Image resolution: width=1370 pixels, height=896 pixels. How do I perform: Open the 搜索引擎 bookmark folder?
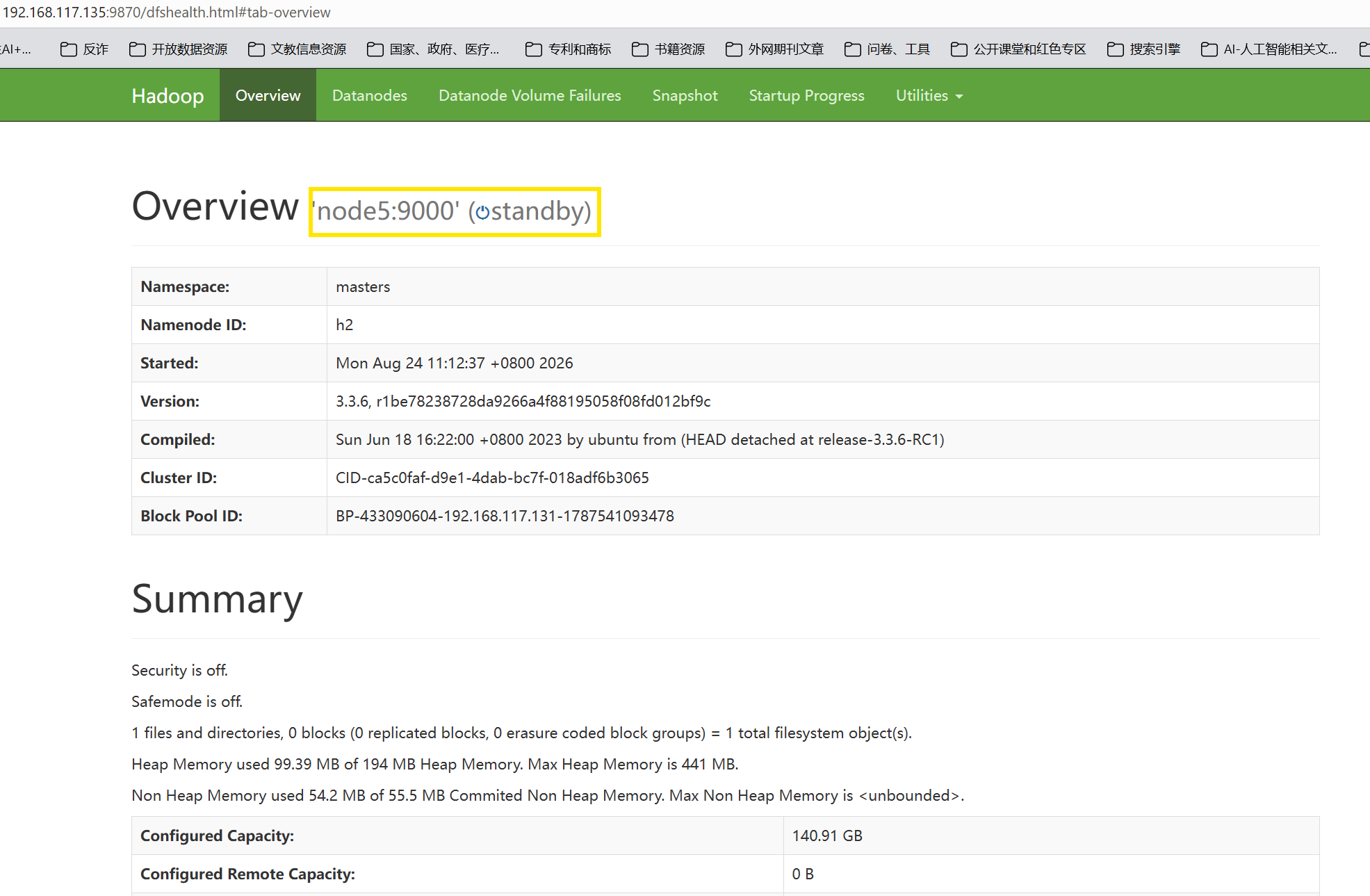click(1144, 49)
